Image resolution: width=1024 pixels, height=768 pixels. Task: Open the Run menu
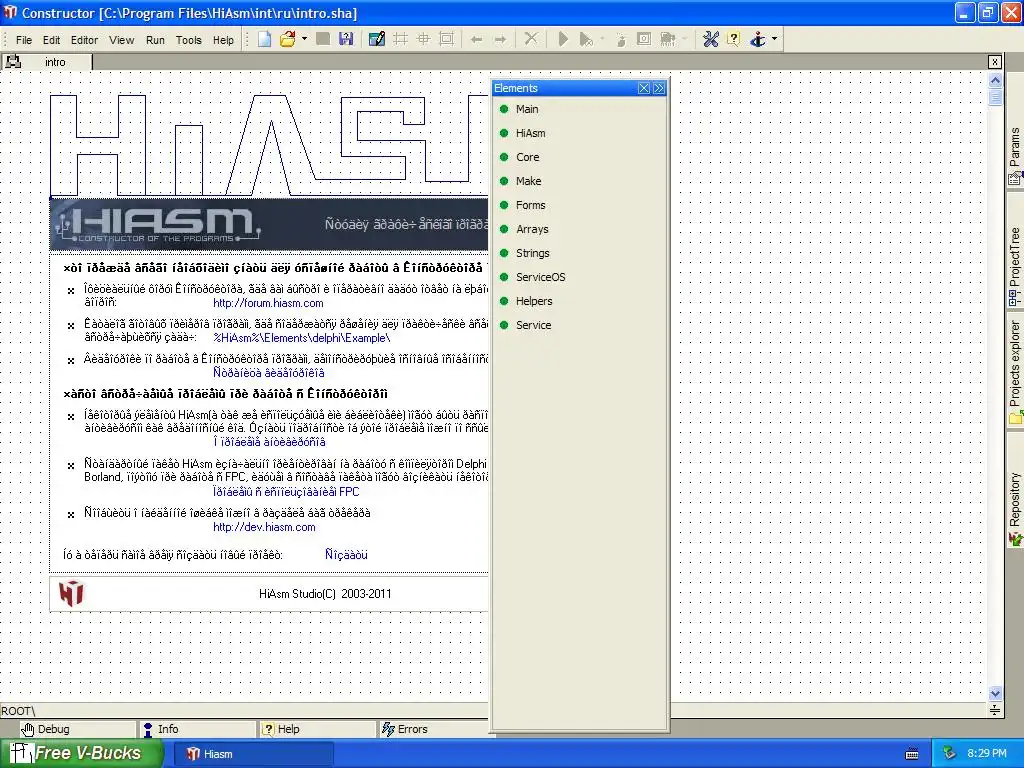[x=155, y=40]
